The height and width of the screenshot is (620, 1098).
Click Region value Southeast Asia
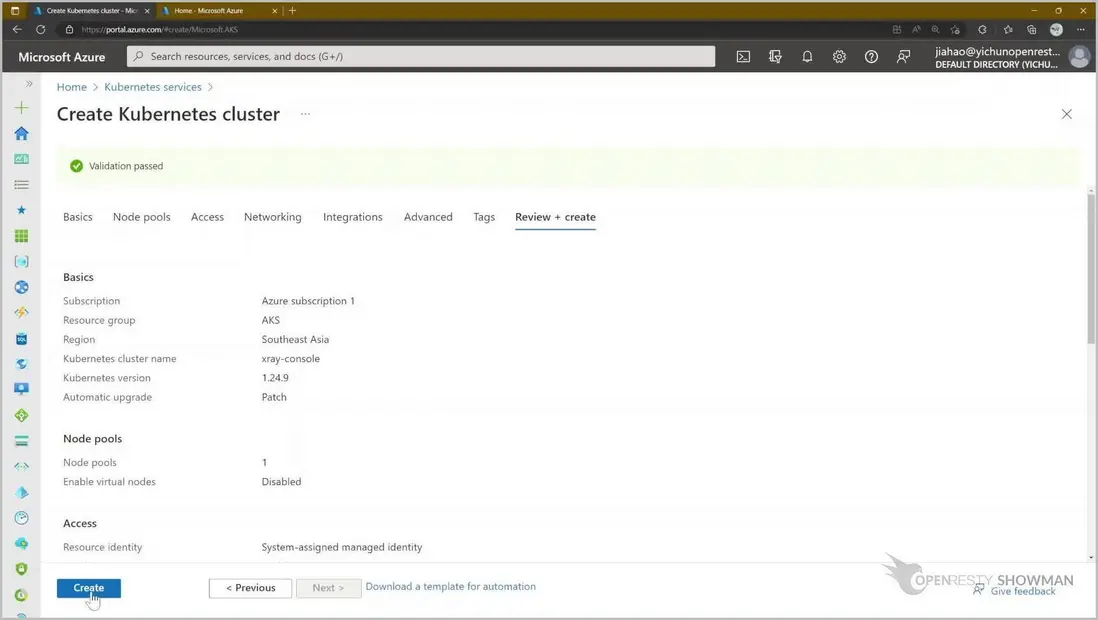(x=295, y=339)
